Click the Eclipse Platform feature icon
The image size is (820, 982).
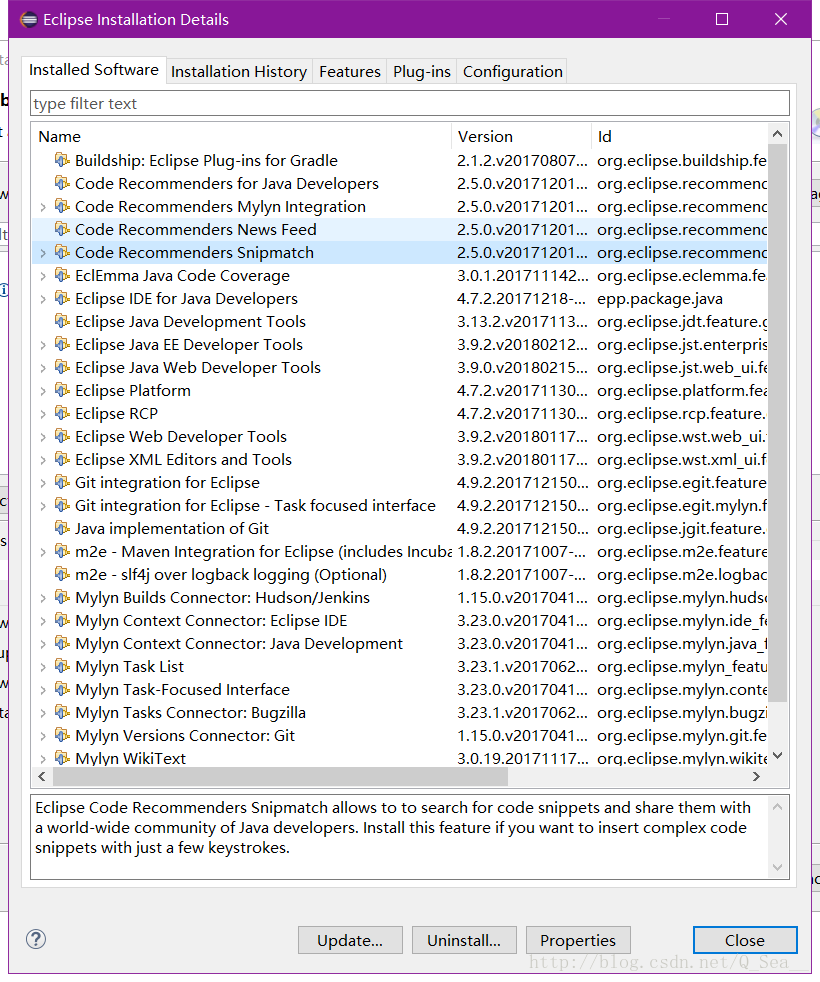pyautogui.click(x=62, y=390)
